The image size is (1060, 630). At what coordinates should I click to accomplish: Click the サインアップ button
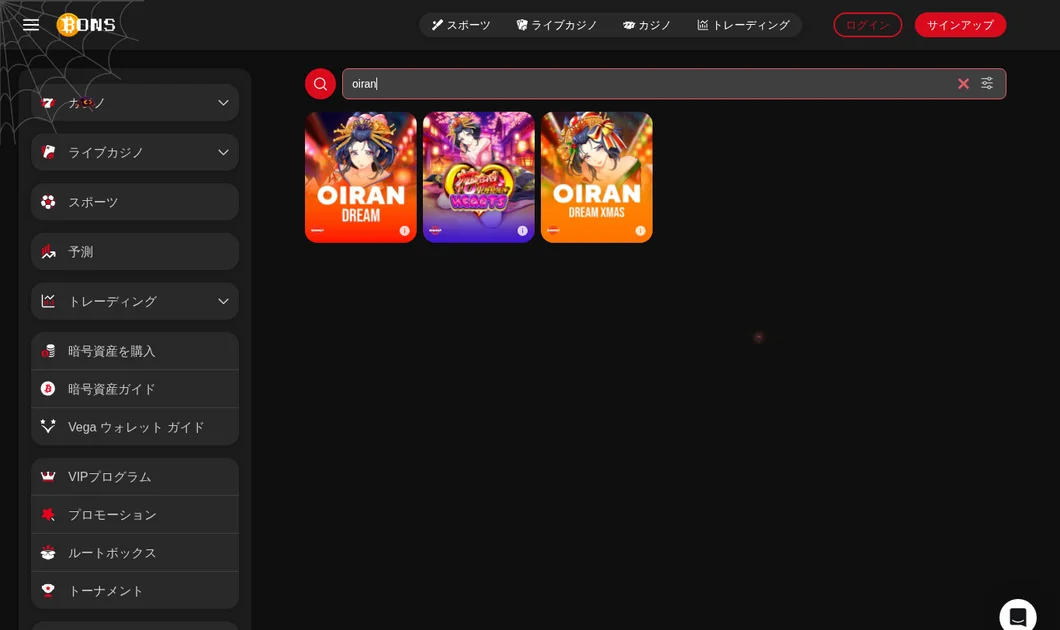point(960,25)
